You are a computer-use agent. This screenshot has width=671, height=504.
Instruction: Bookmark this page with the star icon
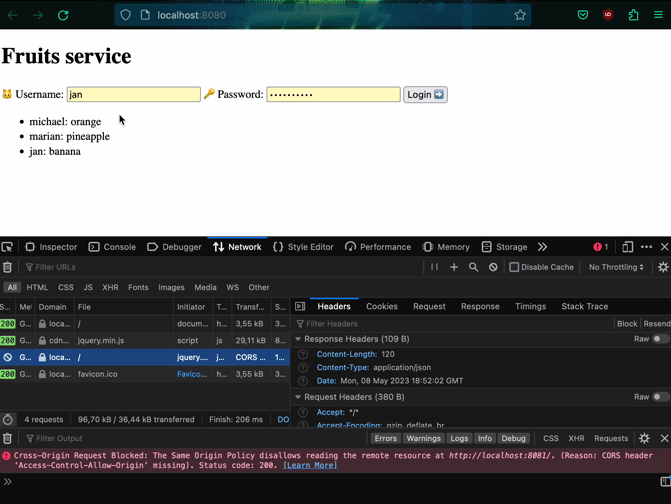520,15
